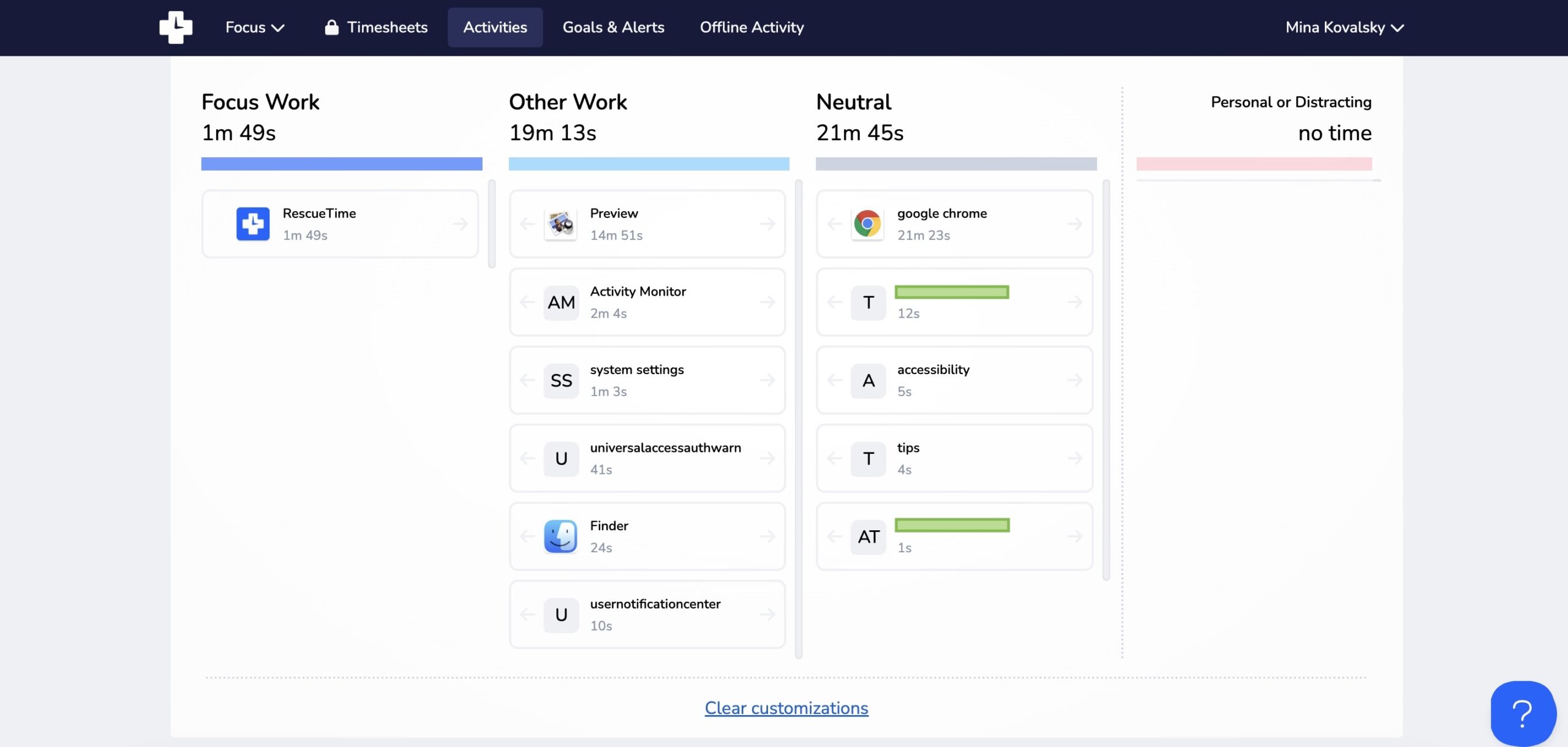
Task: Expand the Mina Kovalsky account menu
Action: 1344,27
